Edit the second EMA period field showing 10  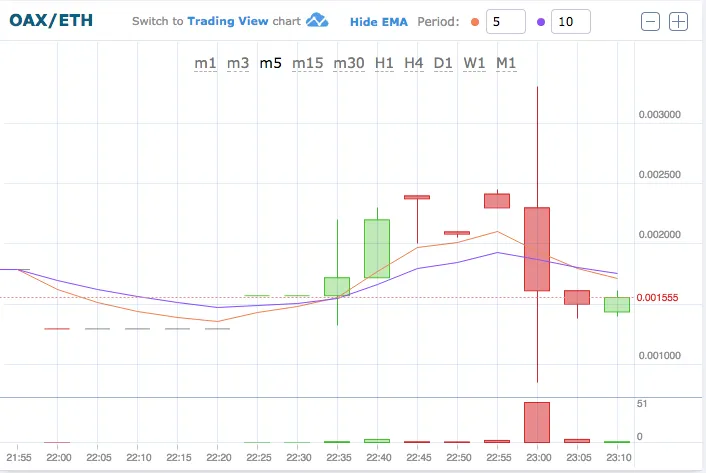point(570,21)
